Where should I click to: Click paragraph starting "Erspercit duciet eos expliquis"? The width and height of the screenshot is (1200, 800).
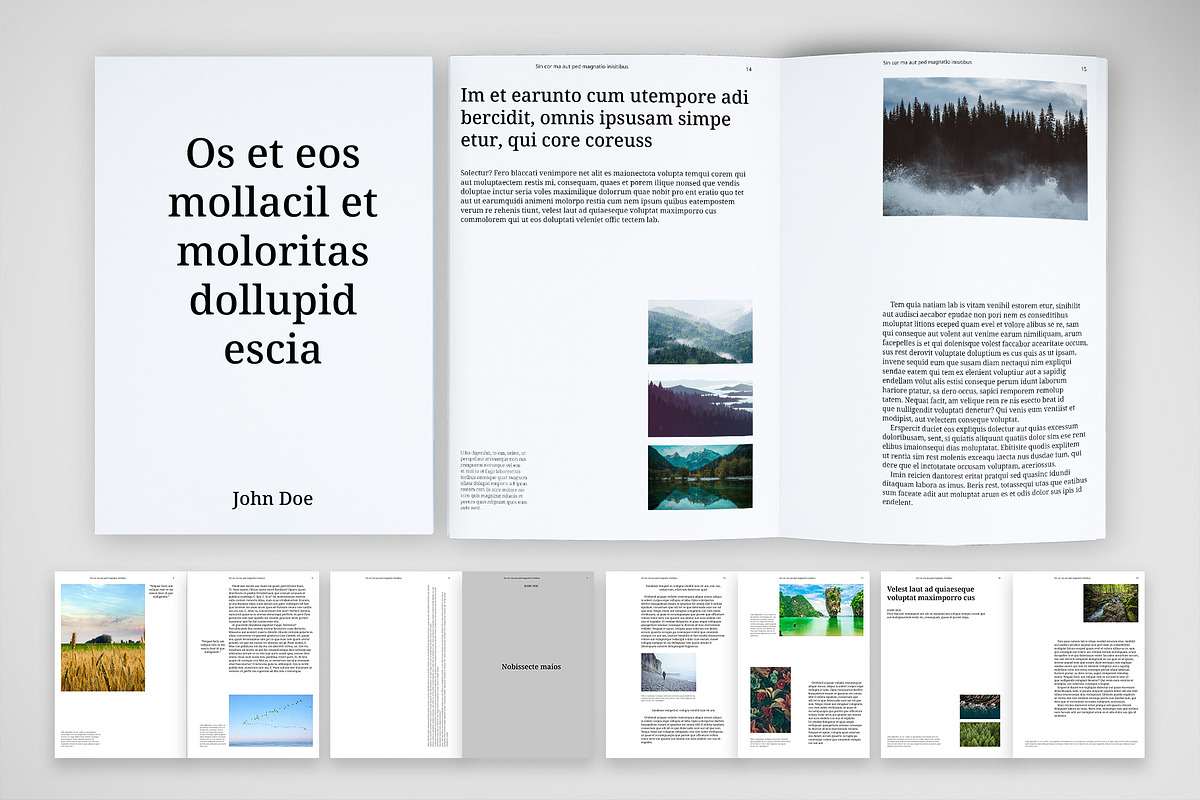coord(984,446)
